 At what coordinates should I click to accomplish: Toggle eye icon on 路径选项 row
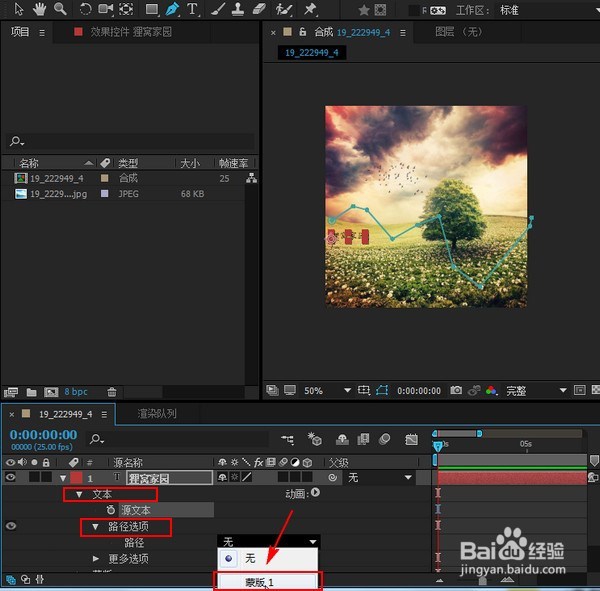(11, 526)
